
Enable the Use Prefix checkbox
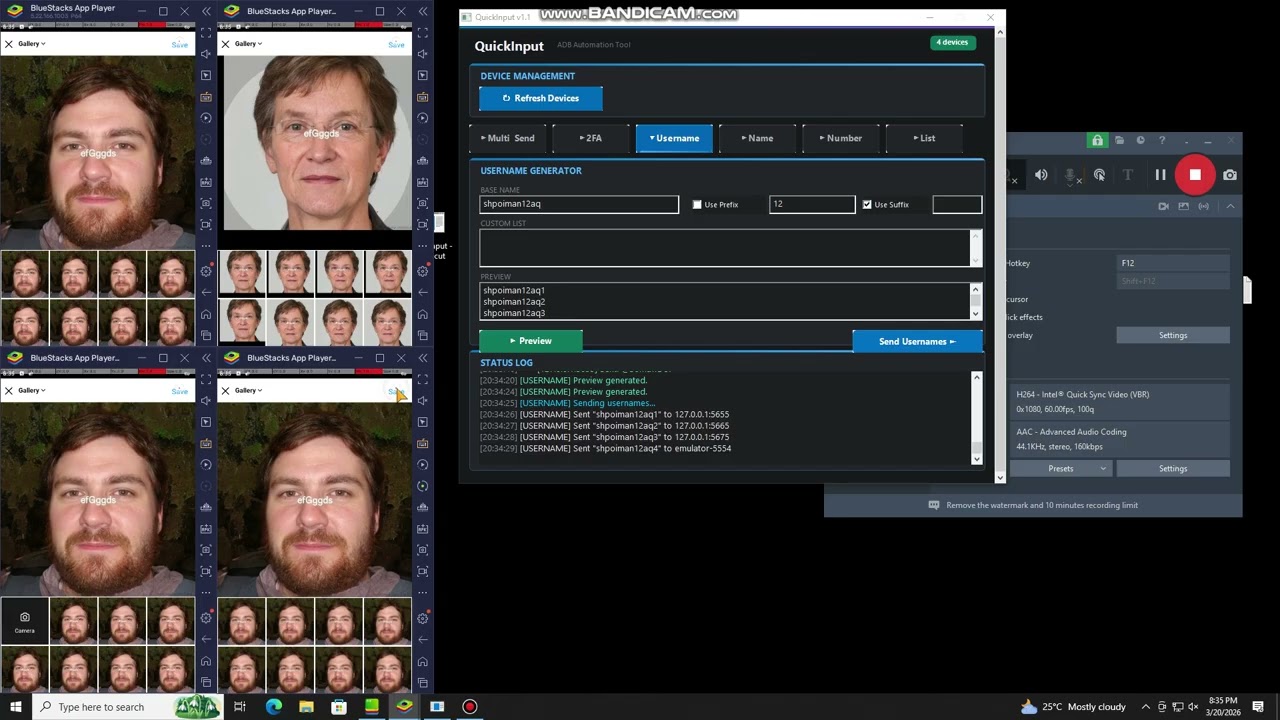(x=697, y=204)
